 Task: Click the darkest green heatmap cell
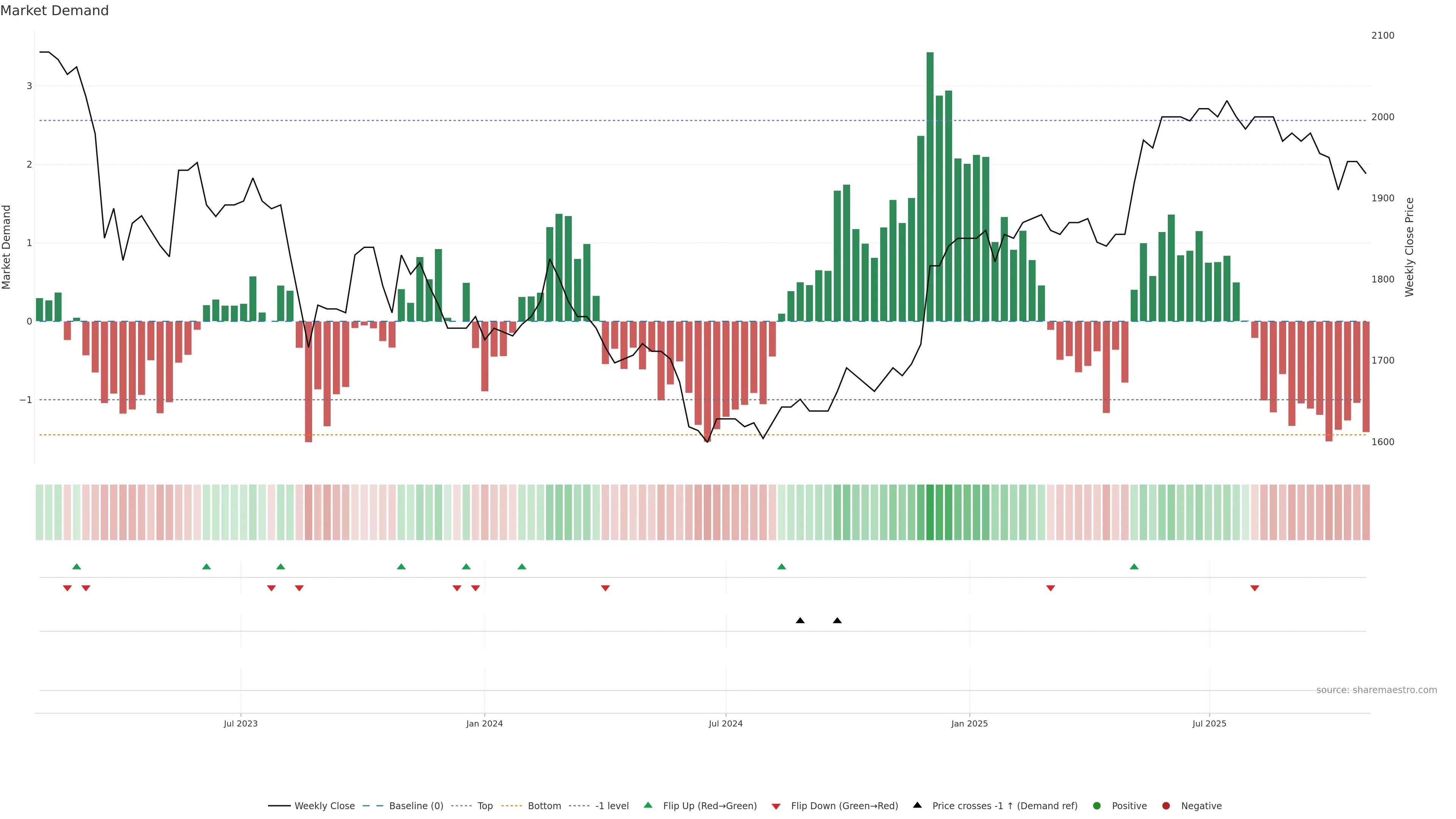coord(930,512)
